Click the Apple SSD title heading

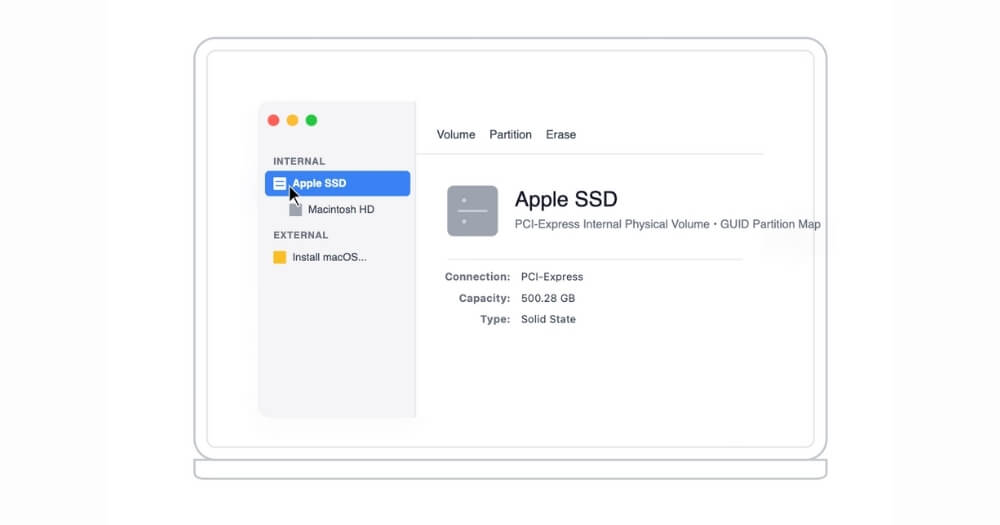[x=565, y=199]
